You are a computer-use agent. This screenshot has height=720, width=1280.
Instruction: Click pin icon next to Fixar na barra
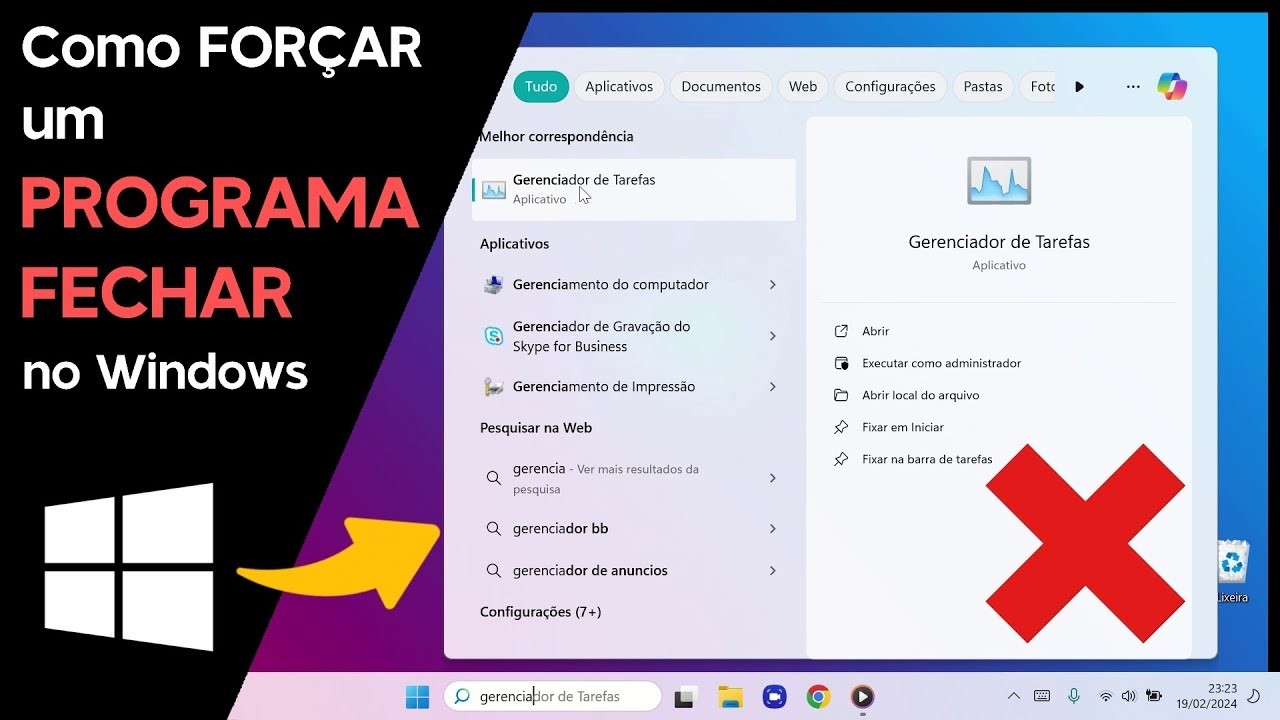click(841, 459)
